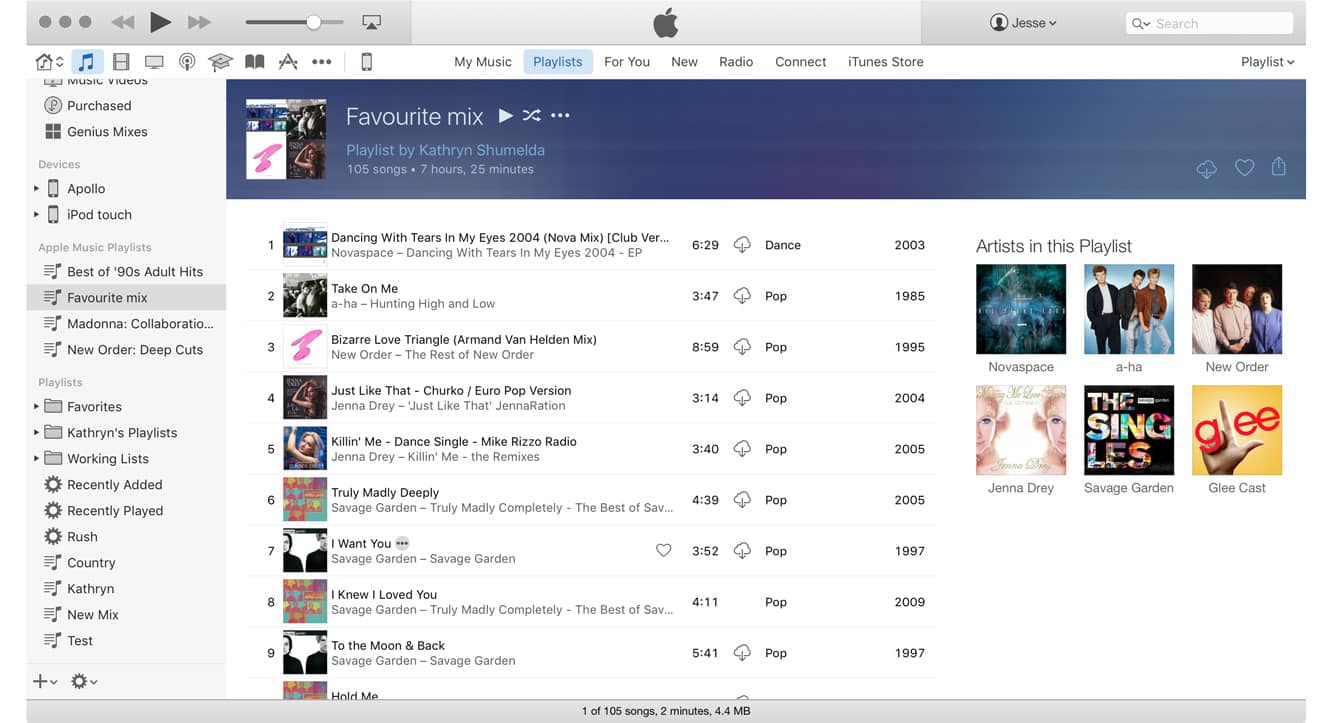Viewport: 1332px width, 723px height.
Task: Skip to previous track with rewind button
Action: pos(122,22)
